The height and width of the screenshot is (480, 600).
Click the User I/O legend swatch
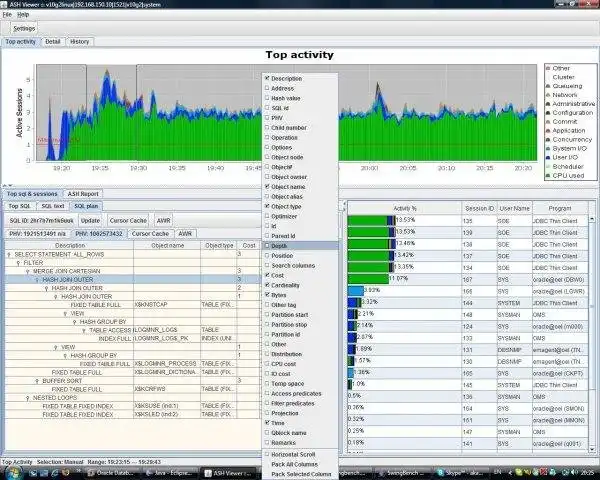548,158
